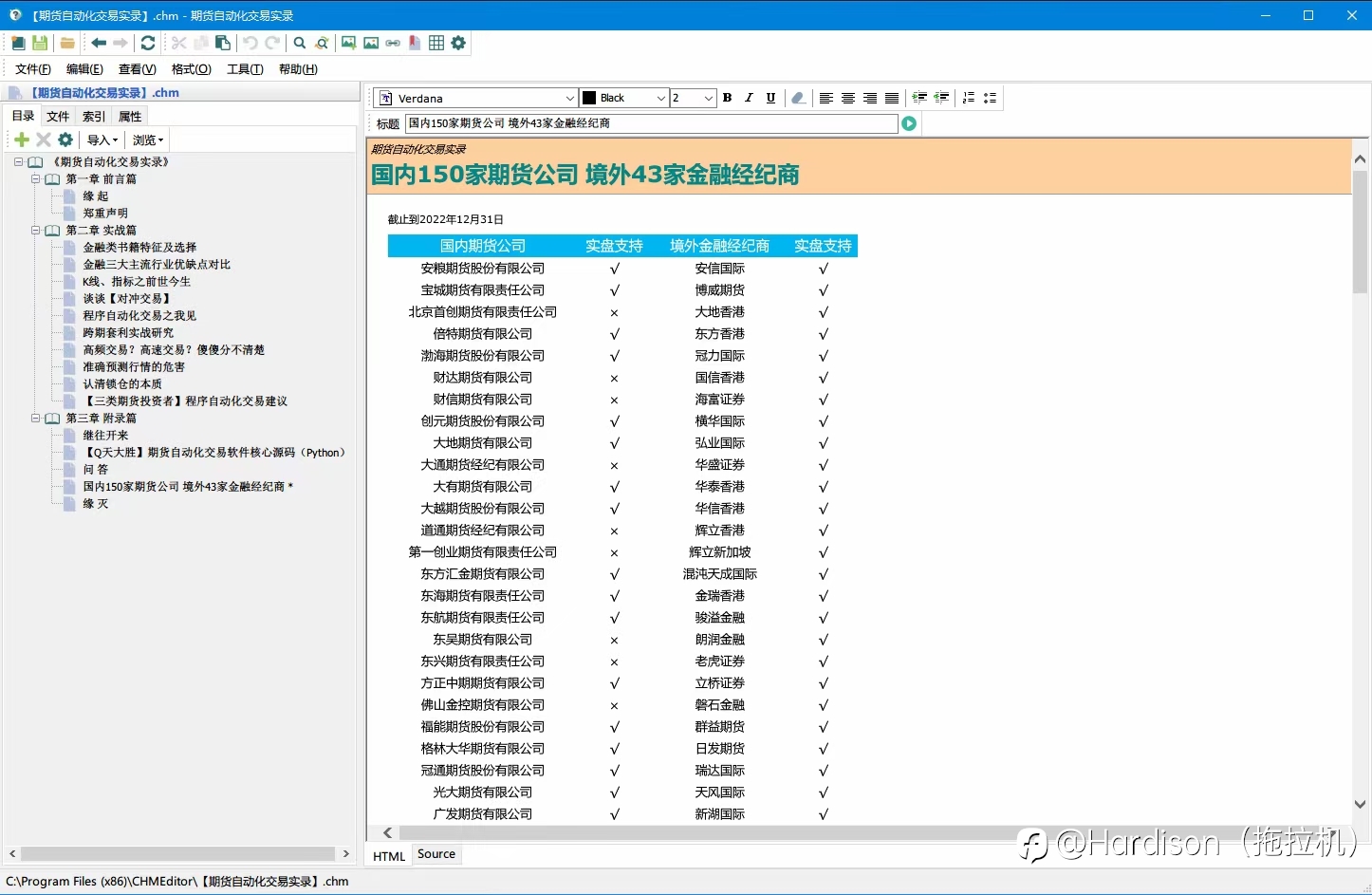
Task: Add a new topic with the green plus
Action: (22, 140)
